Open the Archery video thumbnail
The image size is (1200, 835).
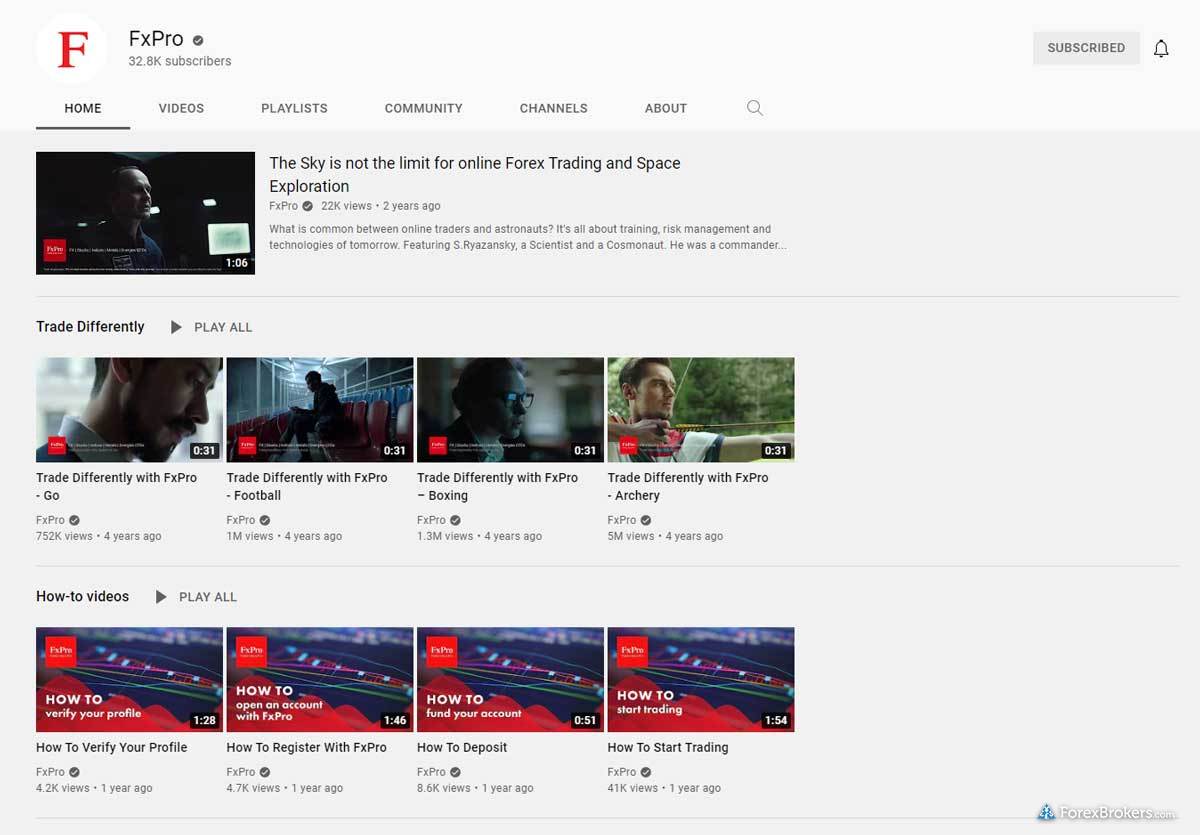click(701, 410)
